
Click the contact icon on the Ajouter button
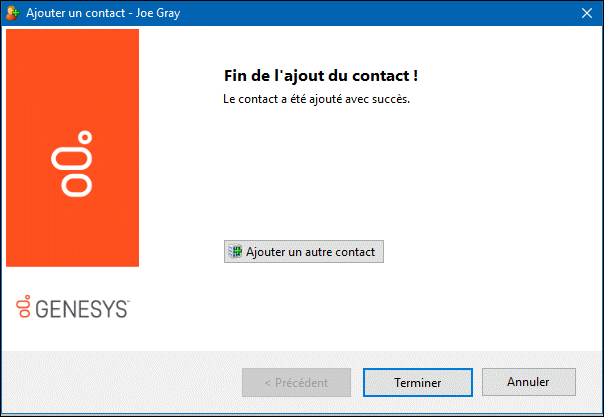coord(235,252)
